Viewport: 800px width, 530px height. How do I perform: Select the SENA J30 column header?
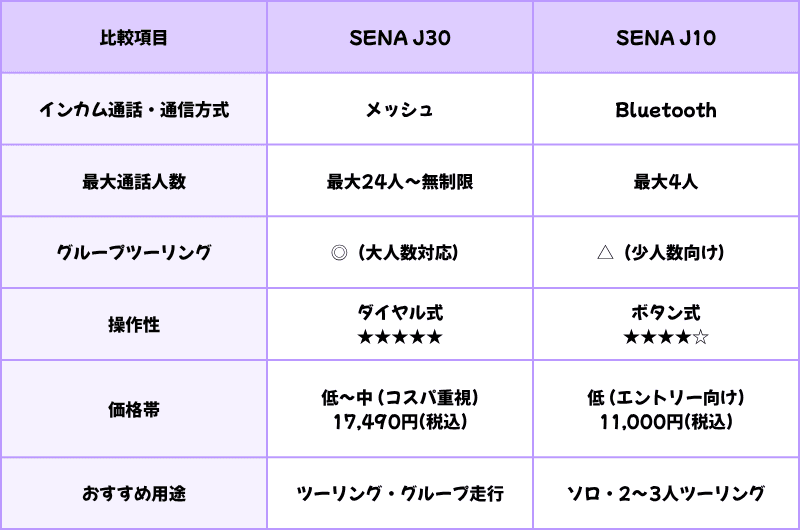coord(399,39)
